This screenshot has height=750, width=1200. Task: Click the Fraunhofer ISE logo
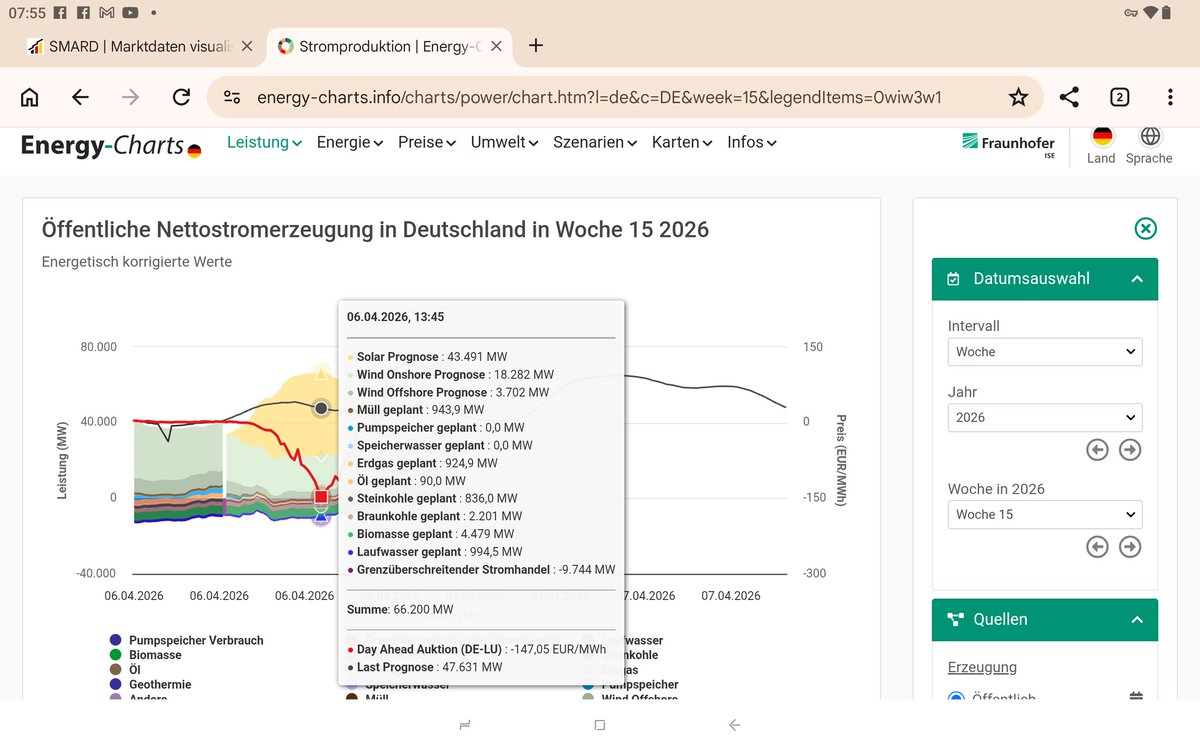(1008, 147)
